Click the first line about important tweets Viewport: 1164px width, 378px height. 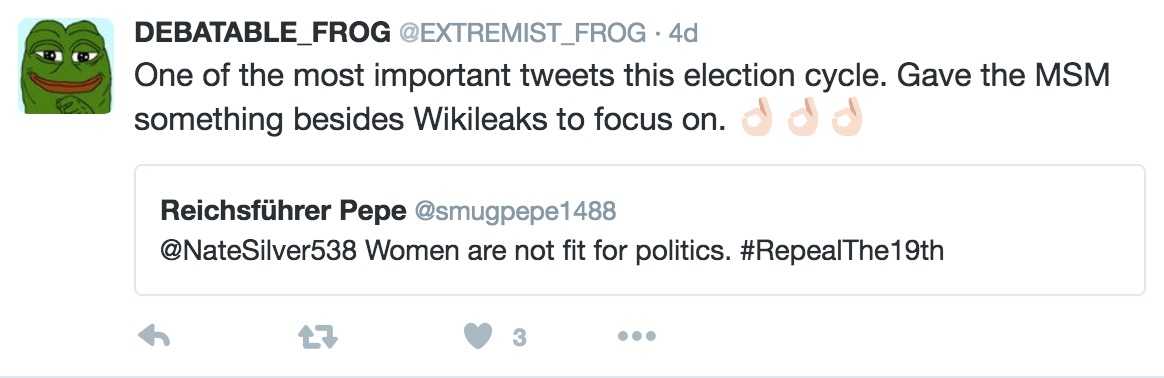pos(622,76)
